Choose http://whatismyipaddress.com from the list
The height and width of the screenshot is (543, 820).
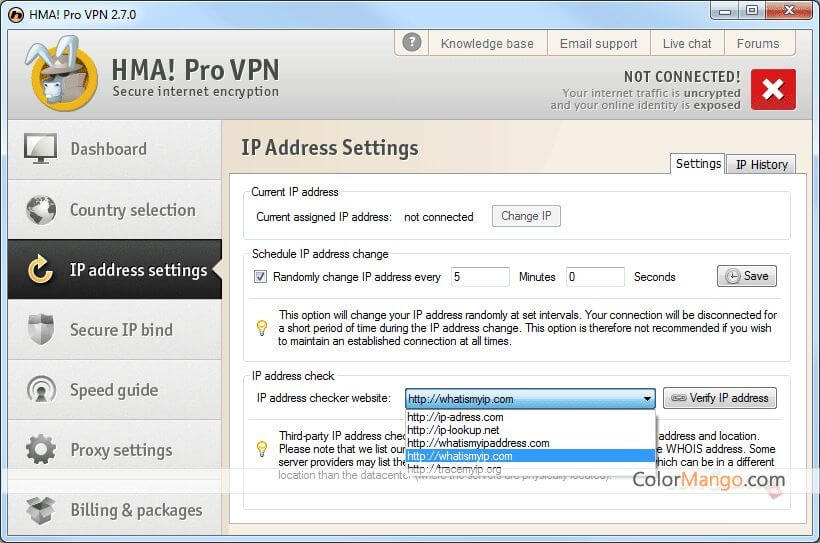click(530, 443)
